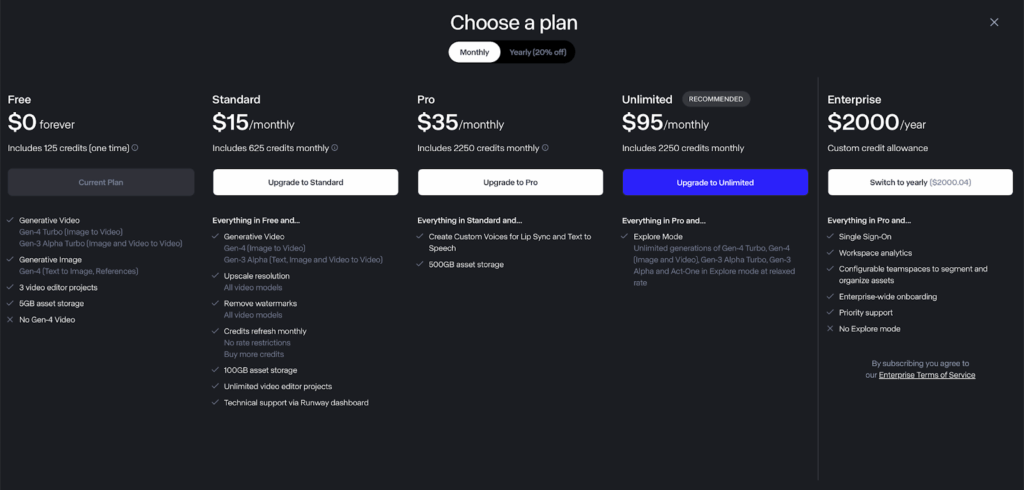This screenshot has width=1024, height=490.
Task: Click the checkmark beside Remove watermarks
Action: 215,303
